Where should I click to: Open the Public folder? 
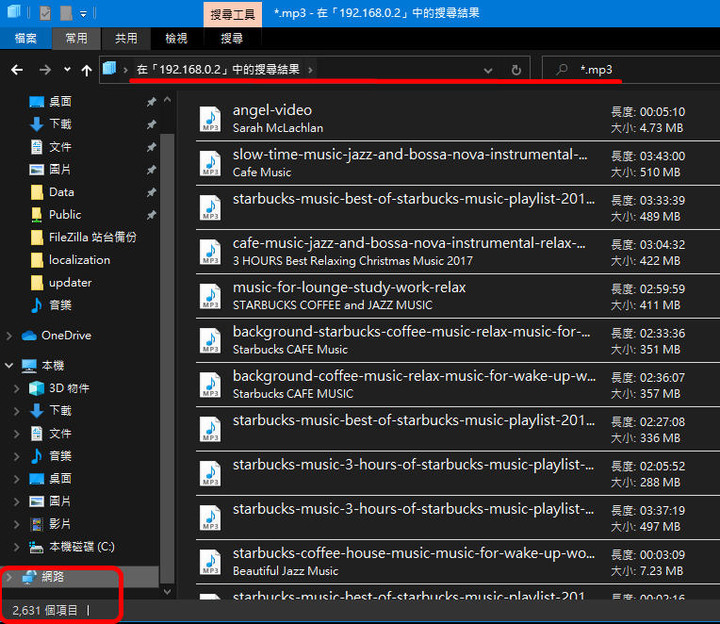point(65,214)
